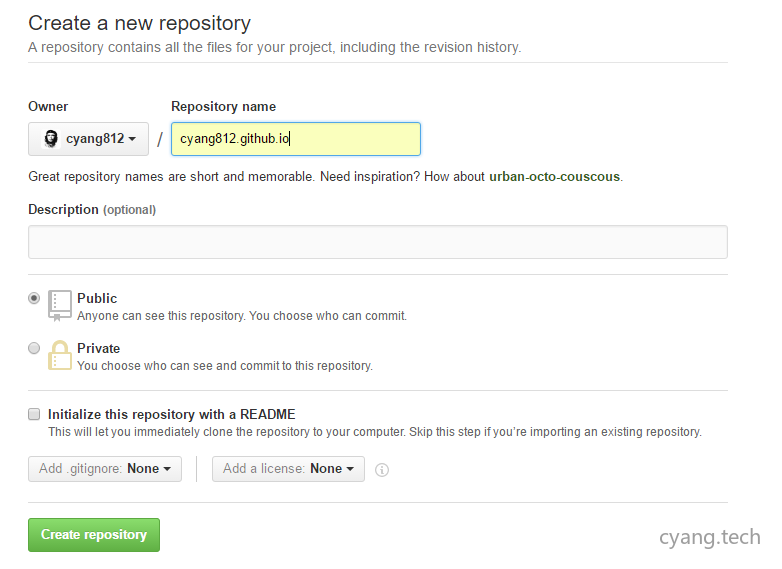The image size is (782, 569).
Task: Click into the Description input box
Action: (377, 242)
